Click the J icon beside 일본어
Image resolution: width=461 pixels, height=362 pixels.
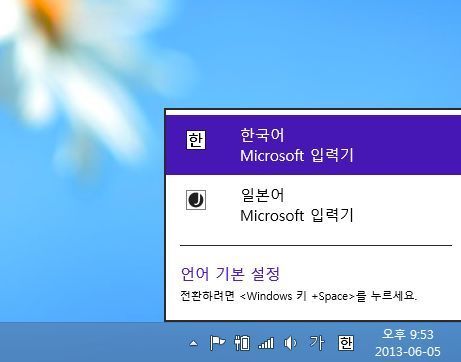[196, 200]
